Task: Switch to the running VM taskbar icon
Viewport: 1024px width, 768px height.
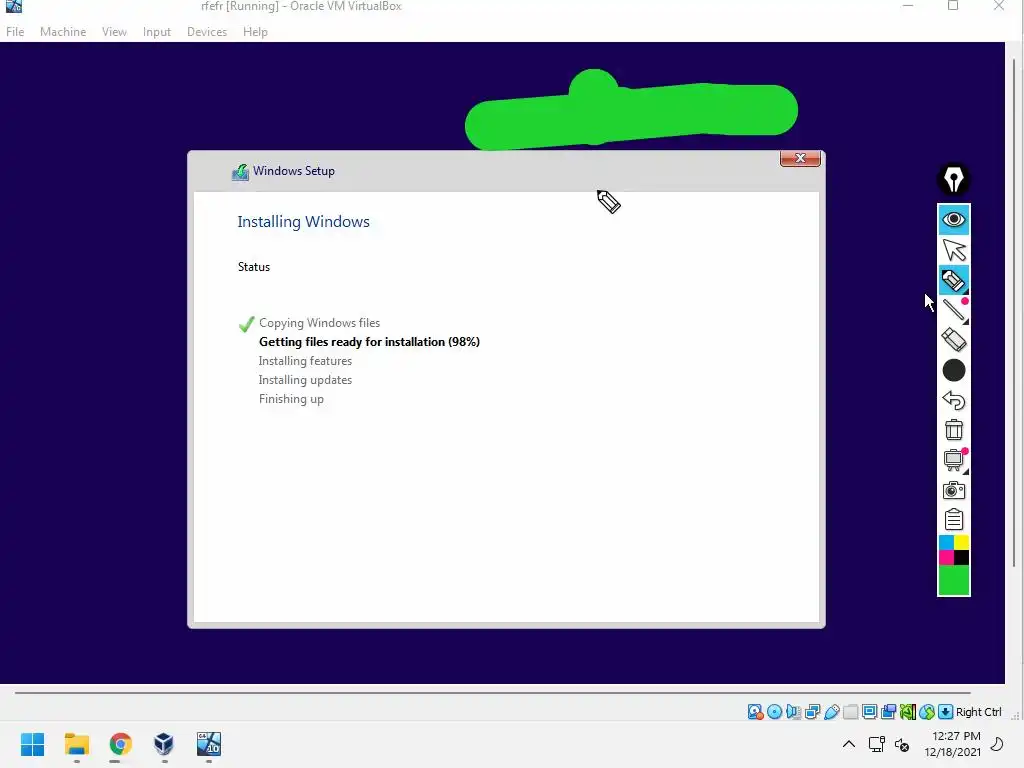Action: [209, 744]
